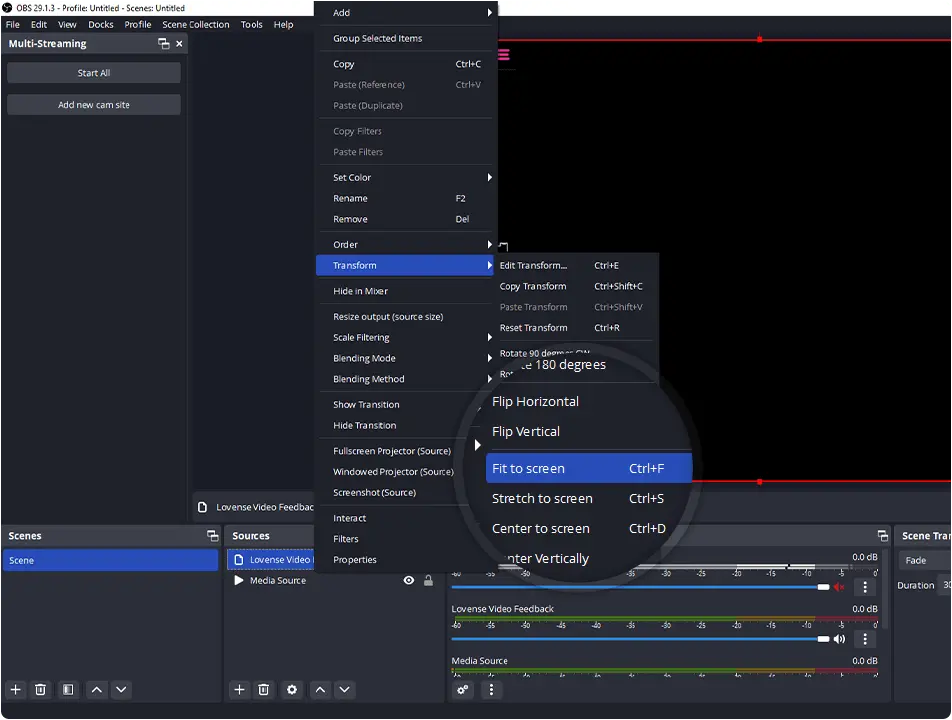
Task: Move scene down arrow
Action: [121, 690]
